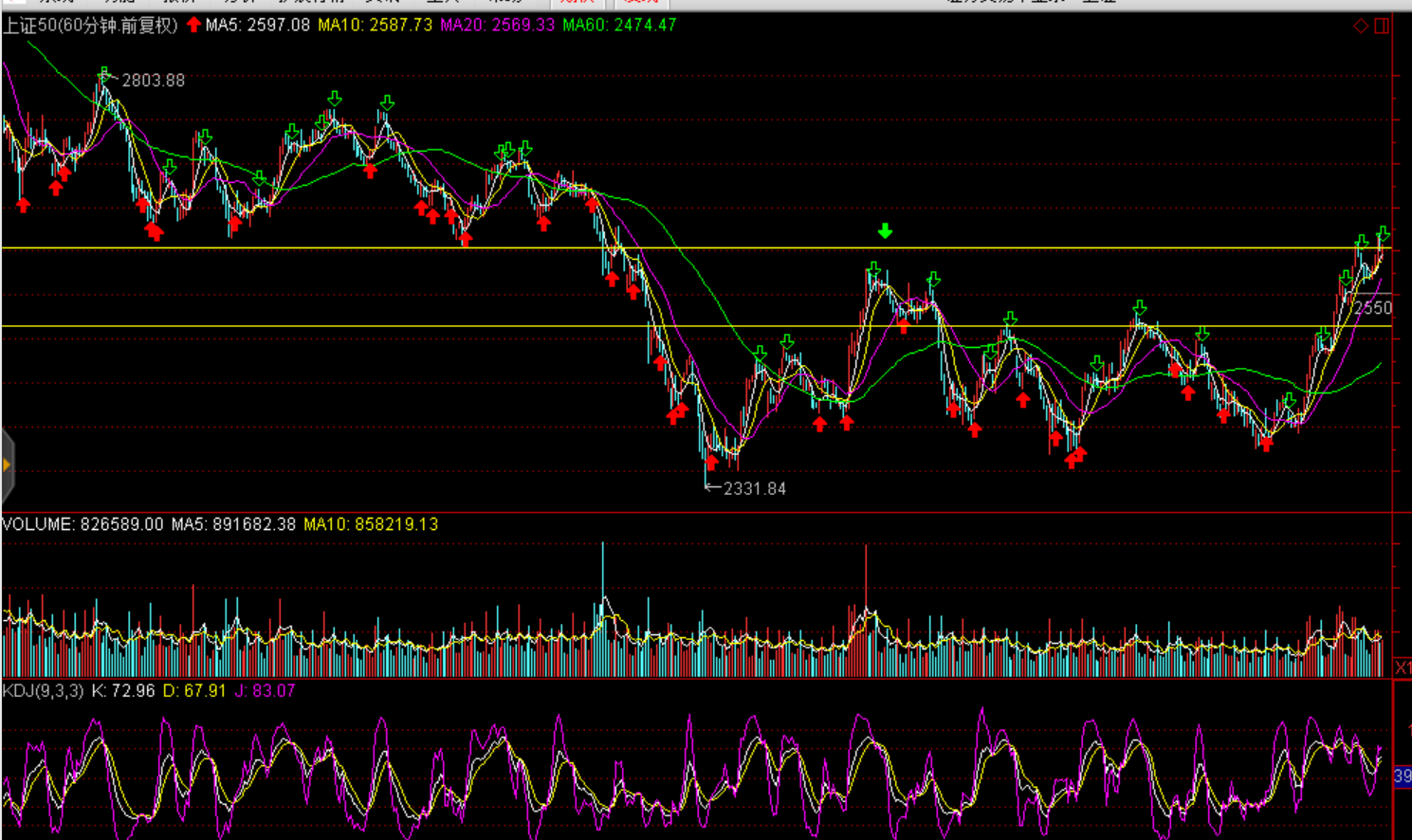Image resolution: width=1412 pixels, height=840 pixels.
Task: Select the MA60 green moving average value
Action: [x=619, y=26]
